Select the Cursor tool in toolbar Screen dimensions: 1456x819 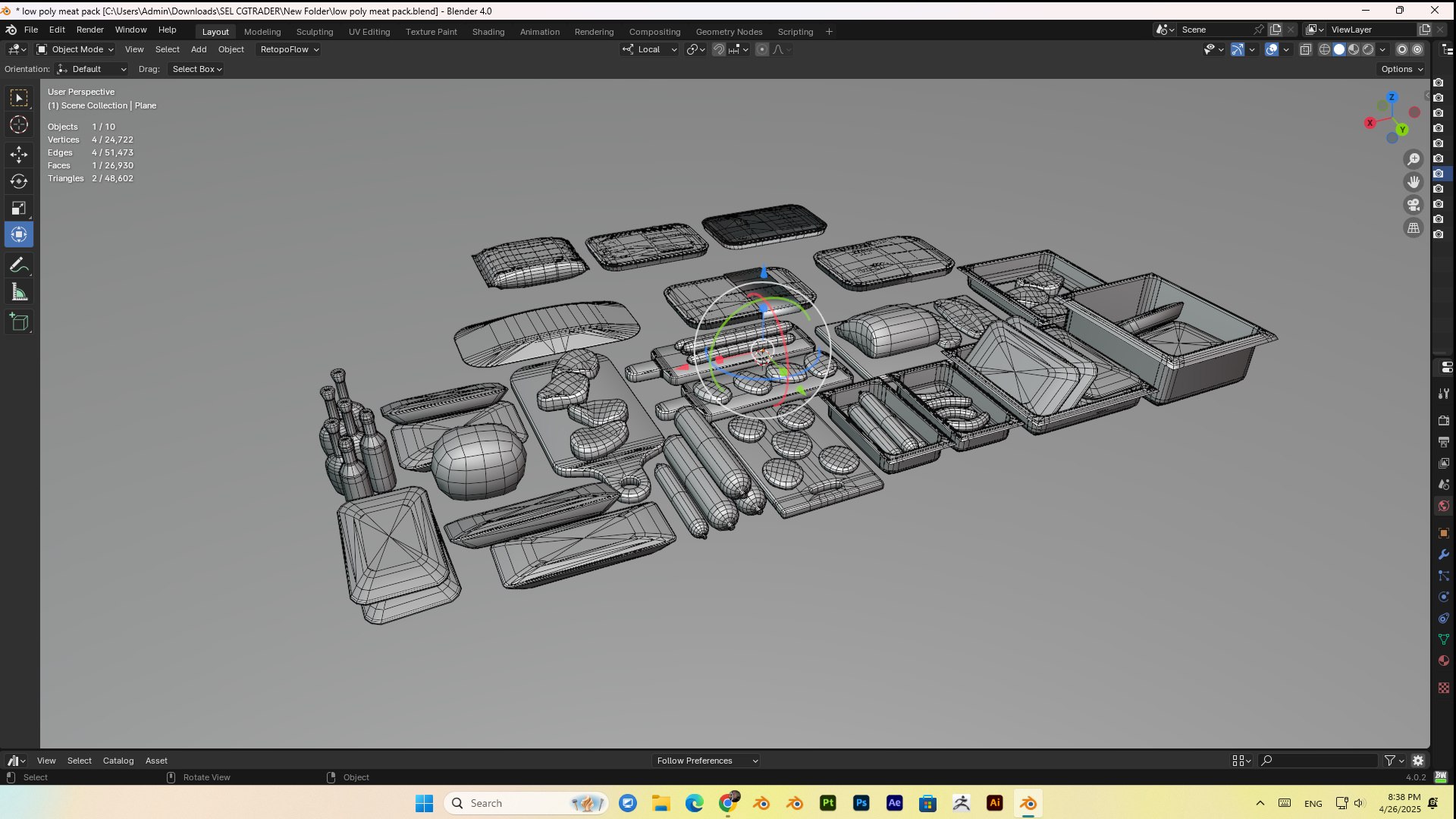19,124
